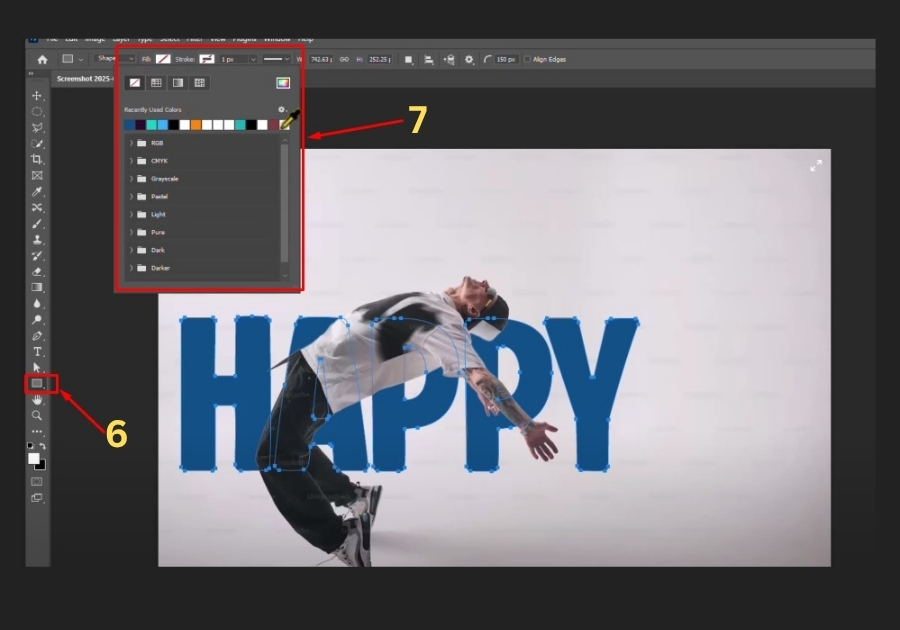
Task: Select the Dodge tool
Action: tap(37, 319)
